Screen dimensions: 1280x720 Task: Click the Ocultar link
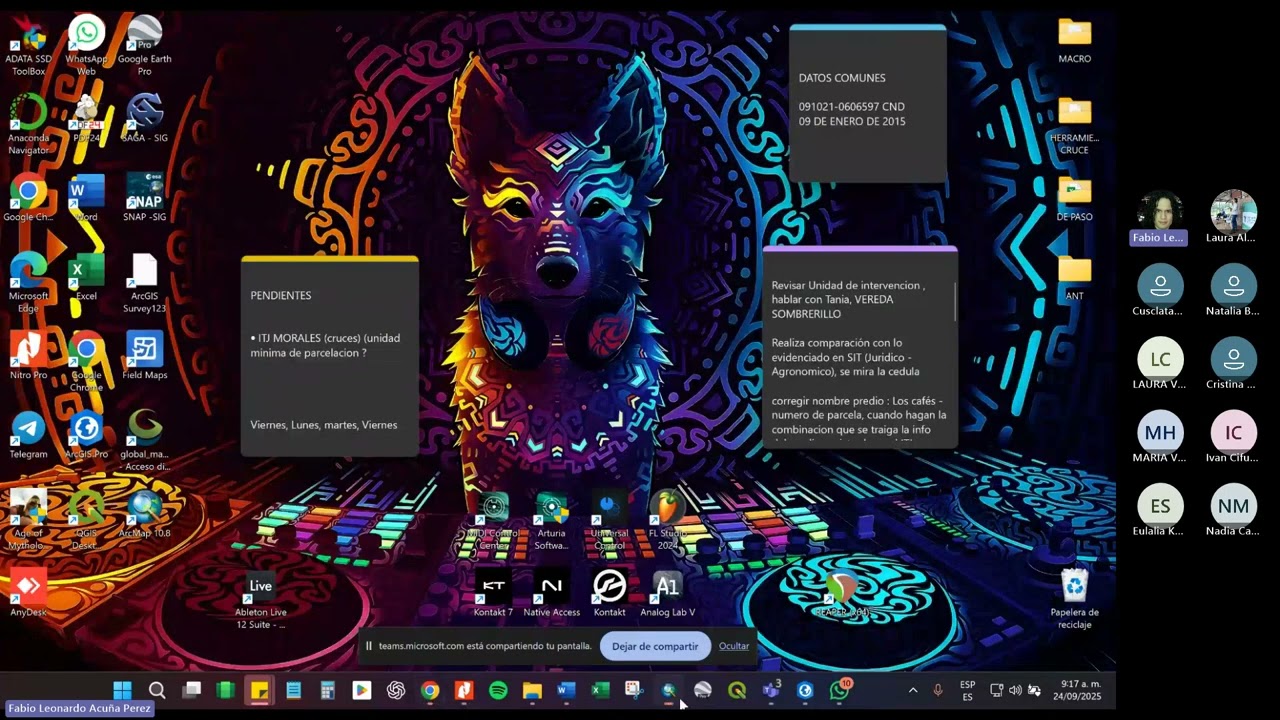click(x=734, y=646)
